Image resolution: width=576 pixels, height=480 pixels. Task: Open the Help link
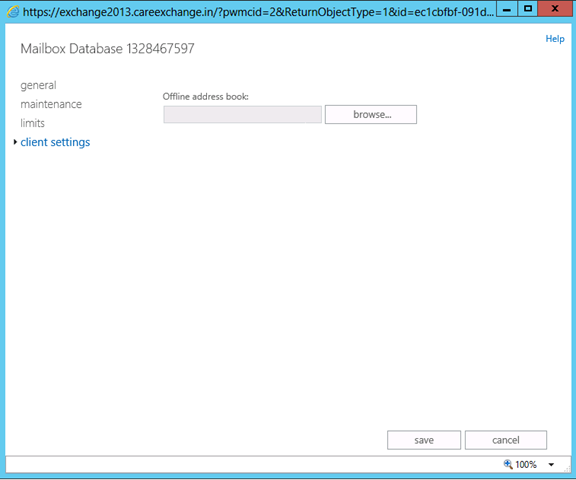555,39
